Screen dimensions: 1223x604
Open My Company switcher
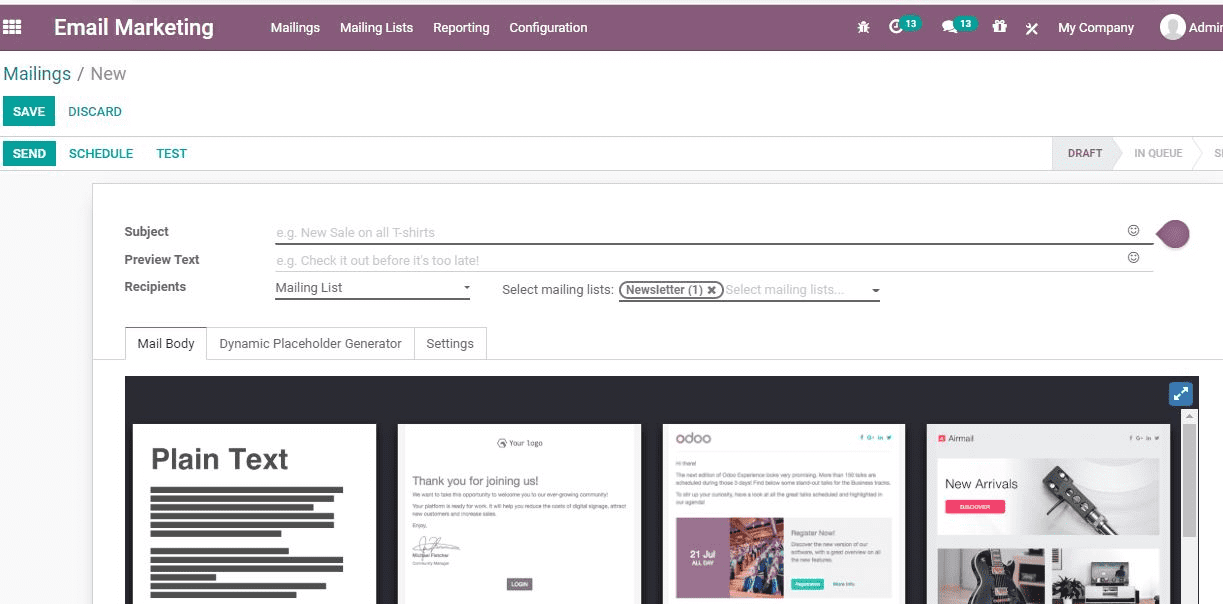pyautogui.click(x=1096, y=28)
